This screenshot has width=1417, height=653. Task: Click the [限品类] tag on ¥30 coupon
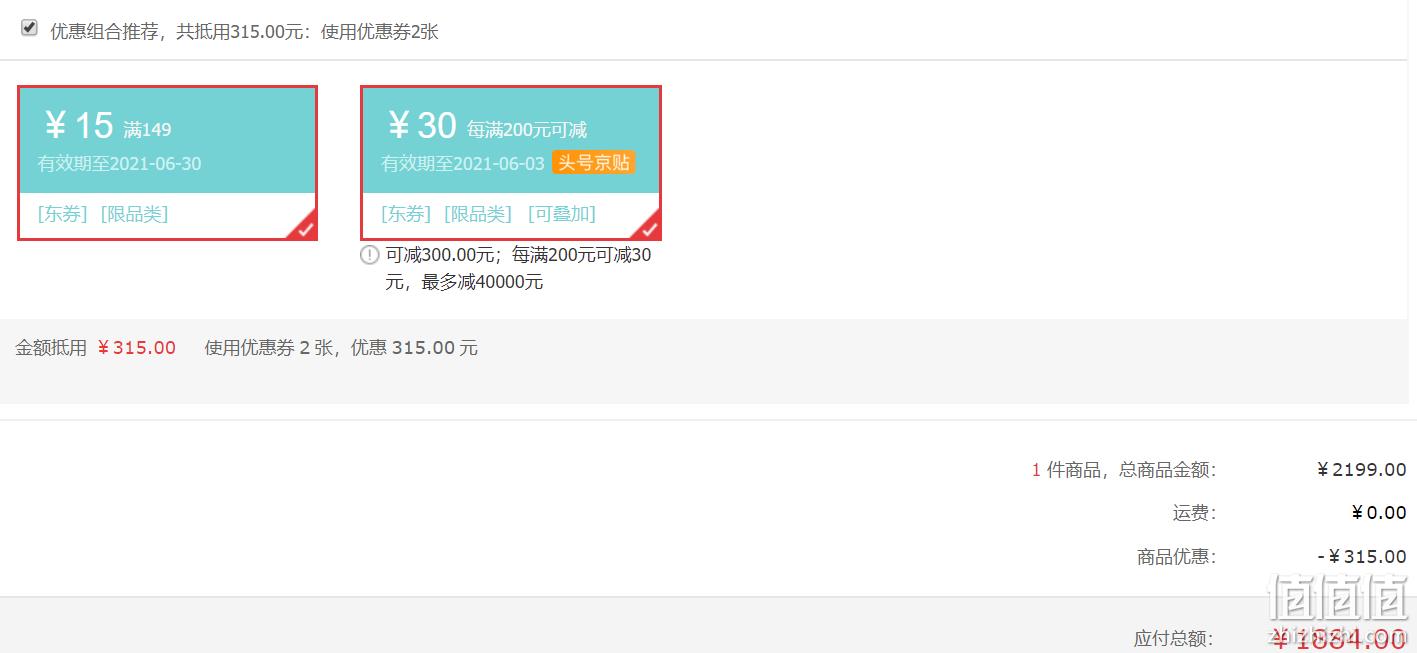click(478, 214)
